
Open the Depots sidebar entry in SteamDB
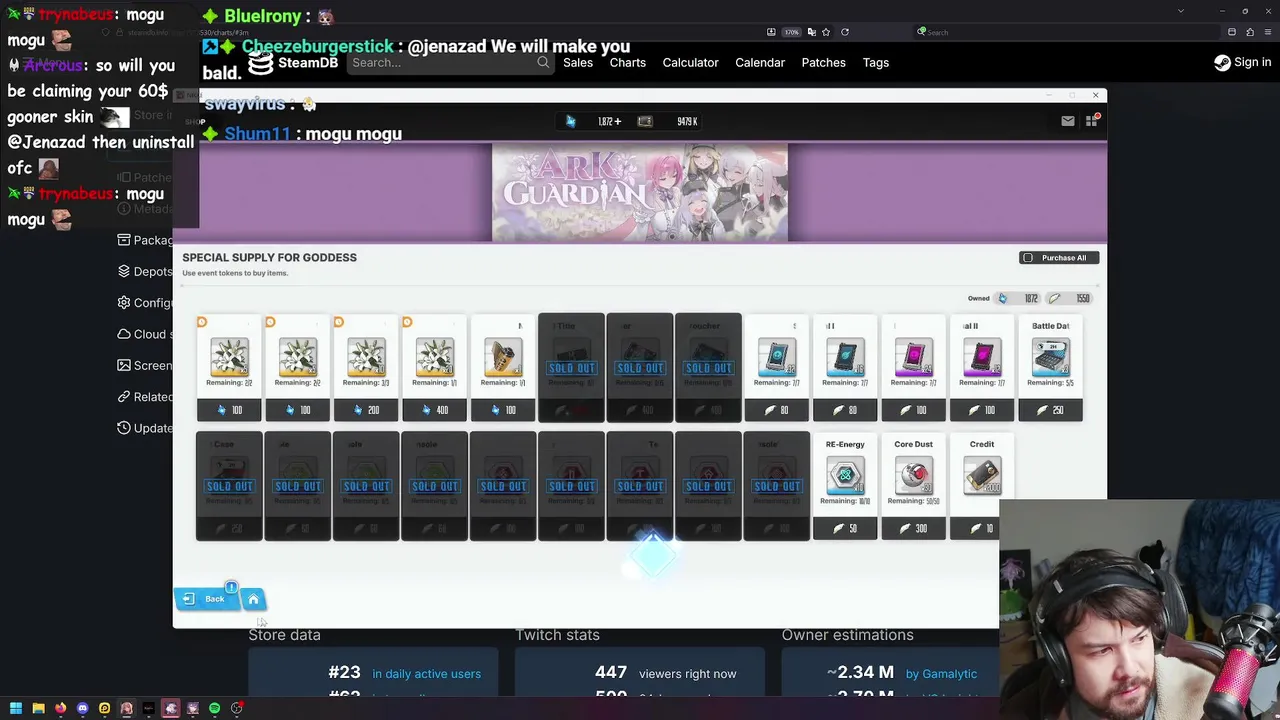145,271
